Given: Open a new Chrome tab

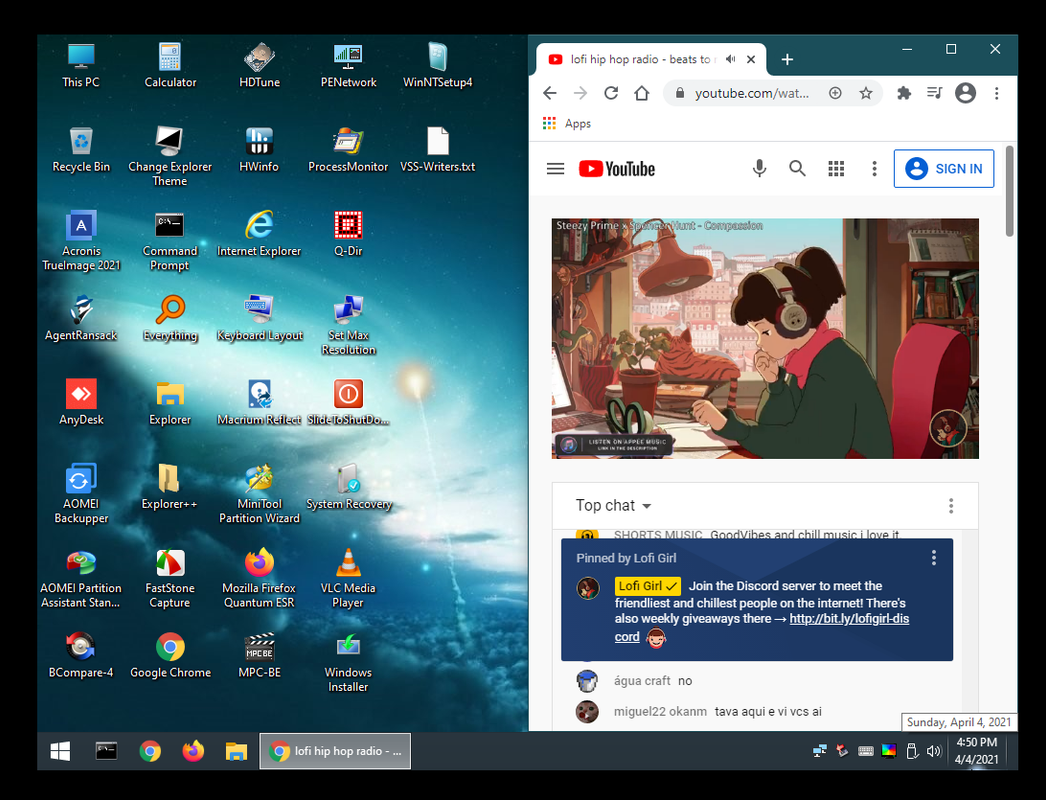Looking at the screenshot, I should click(787, 59).
